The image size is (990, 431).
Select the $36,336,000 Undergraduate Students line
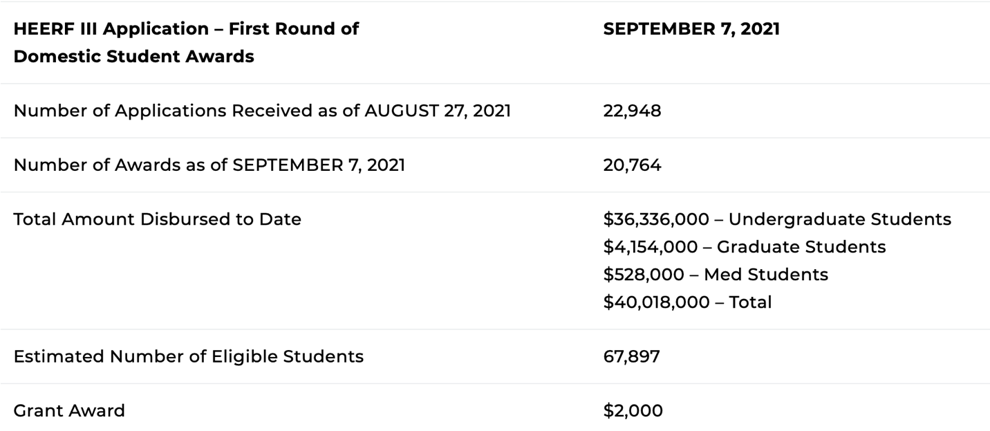click(x=777, y=220)
